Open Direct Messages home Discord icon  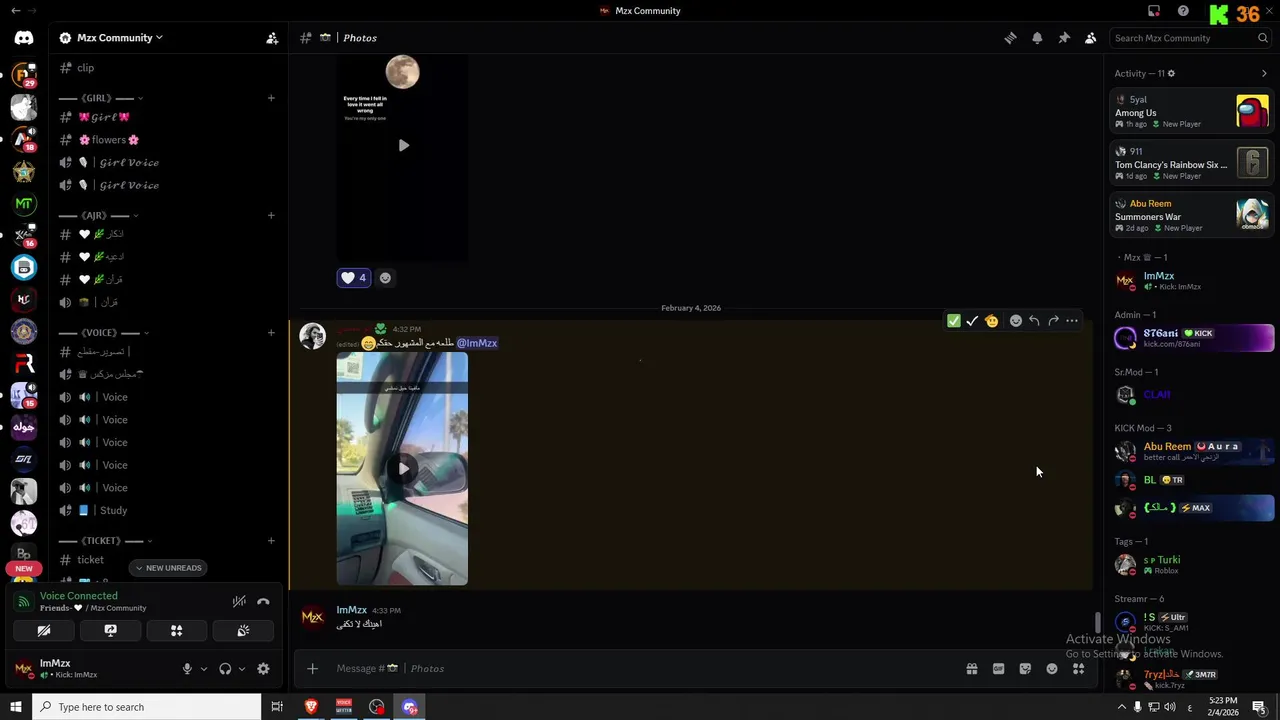click(x=24, y=38)
